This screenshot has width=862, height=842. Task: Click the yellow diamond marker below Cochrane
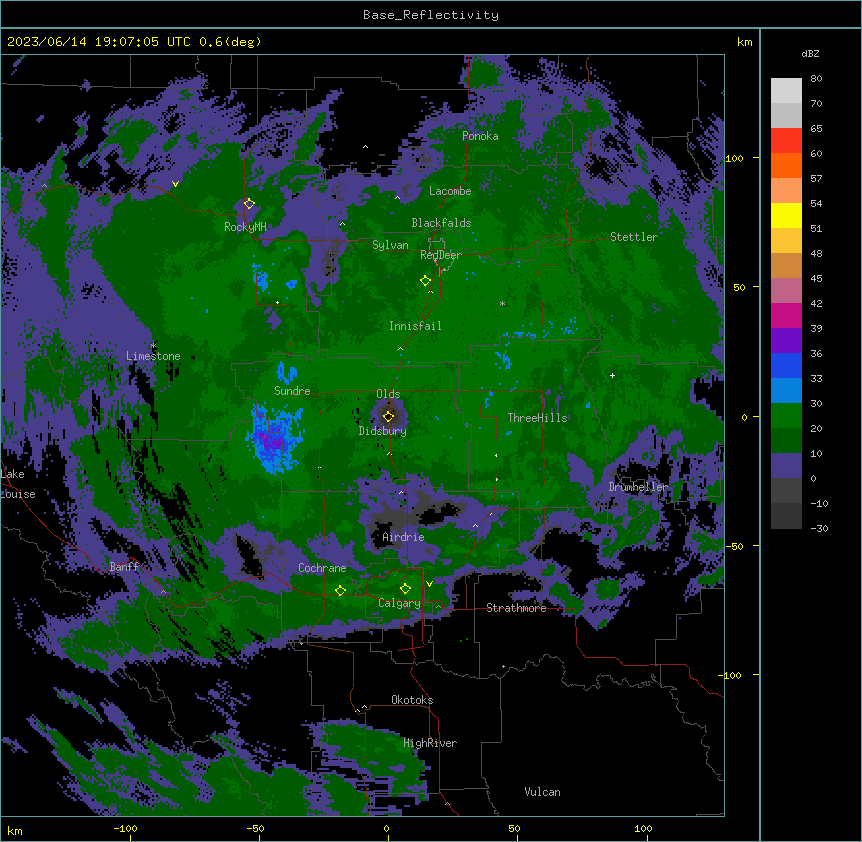pyautogui.click(x=340, y=591)
